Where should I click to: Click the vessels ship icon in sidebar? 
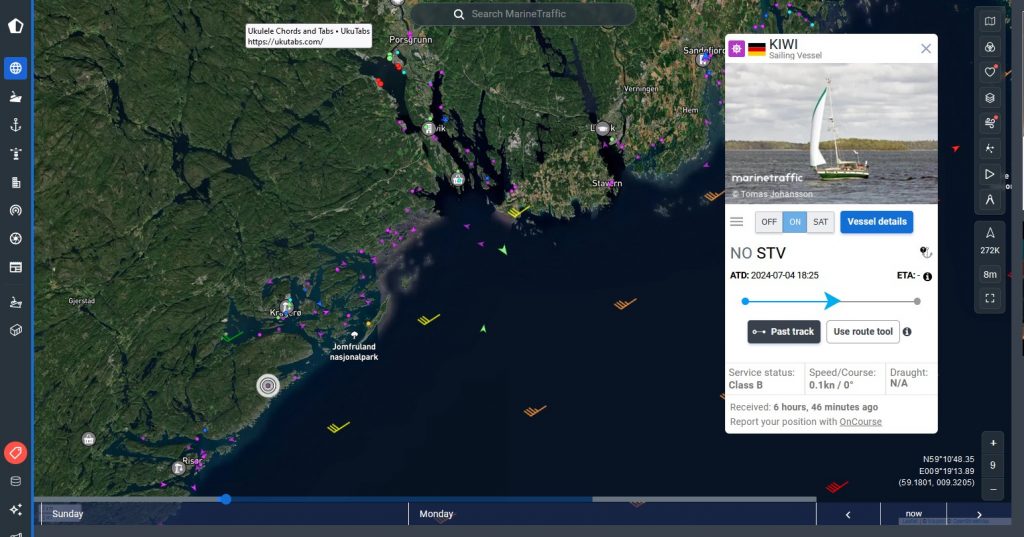click(15, 97)
